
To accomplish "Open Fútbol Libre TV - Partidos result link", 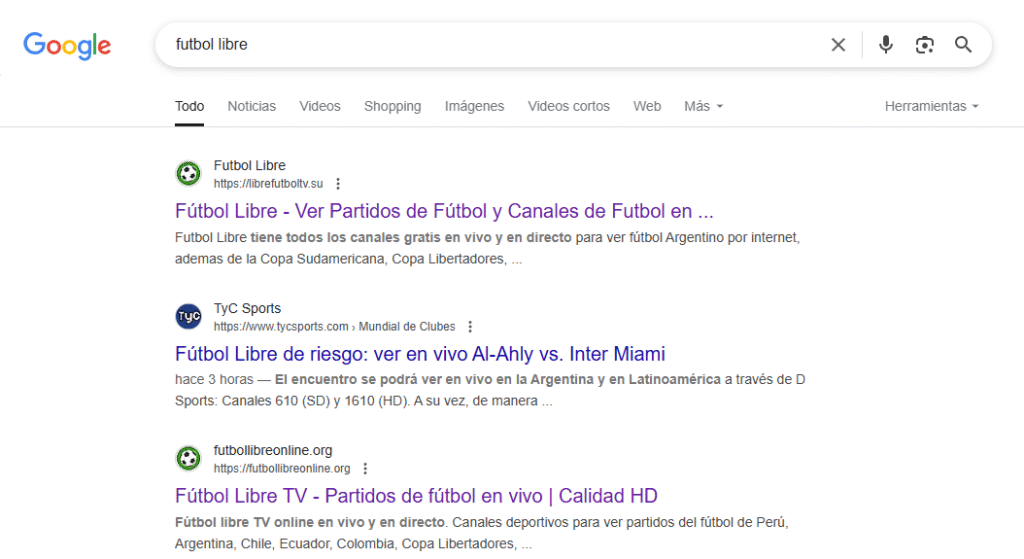I will pyautogui.click(x=416, y=496).
